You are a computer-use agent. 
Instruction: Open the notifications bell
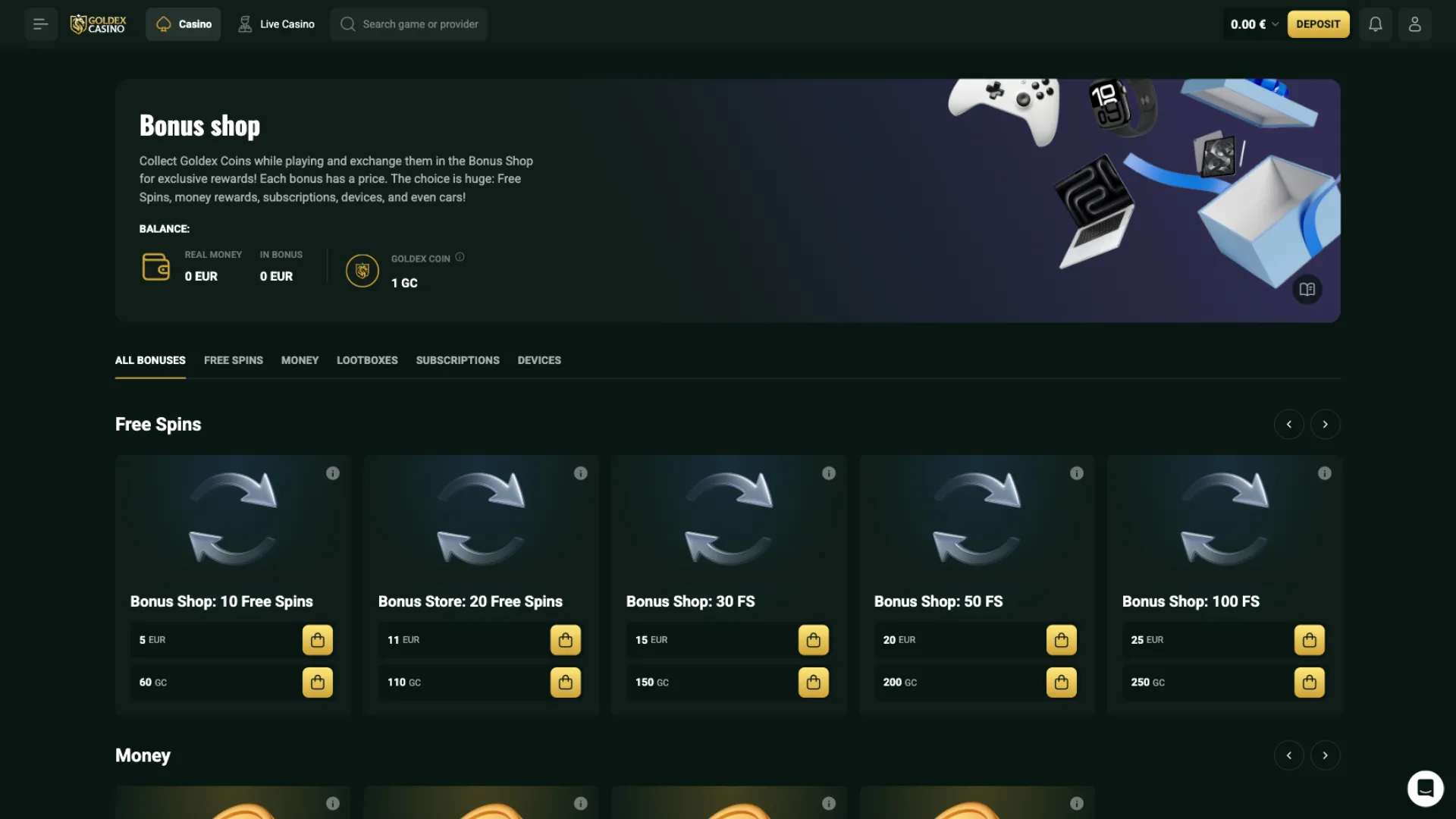1375,24
